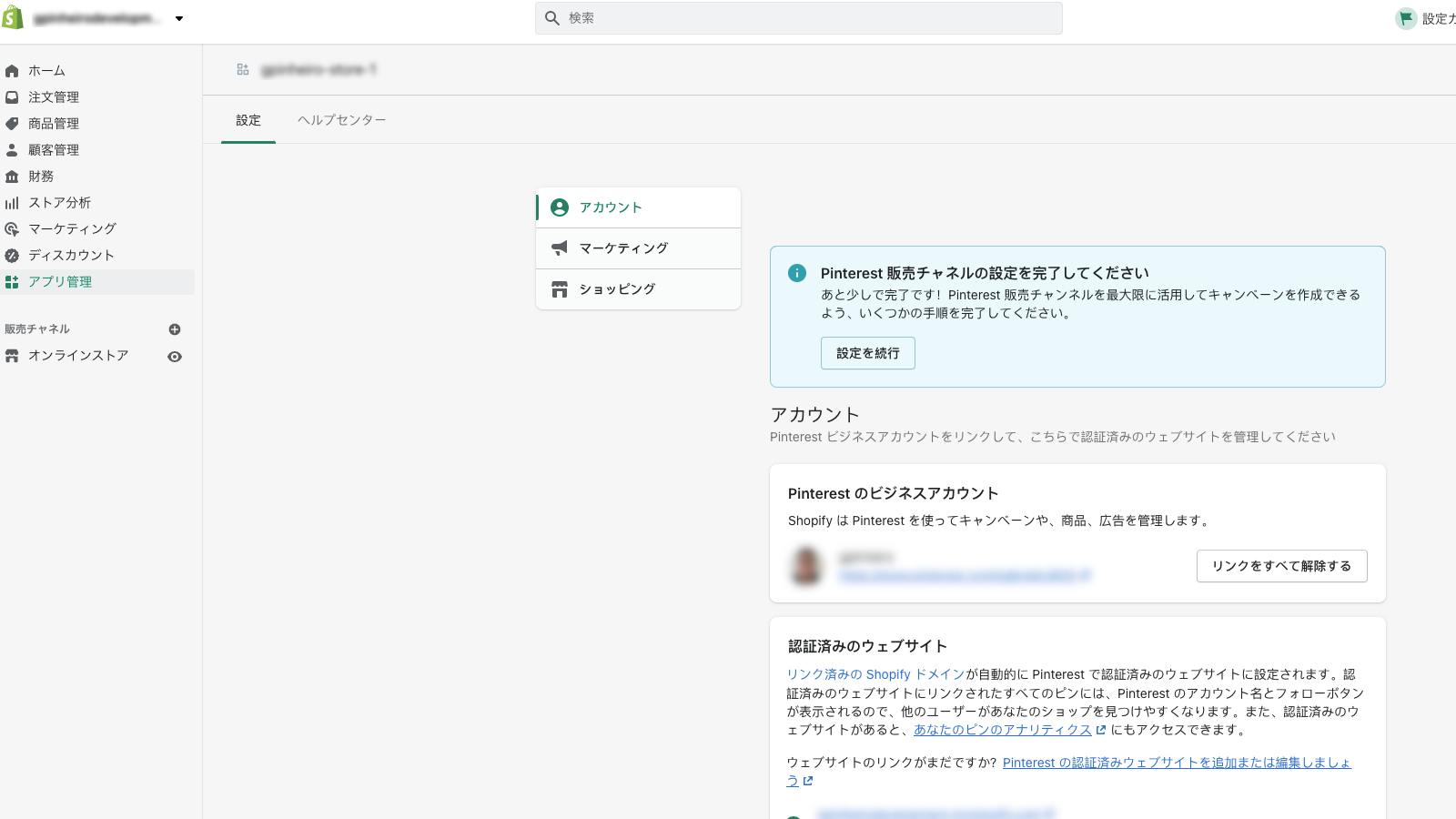Click the マーケティング megaphone icon
The width and height of the screenshot is (1456, 819).
(560, 248)
